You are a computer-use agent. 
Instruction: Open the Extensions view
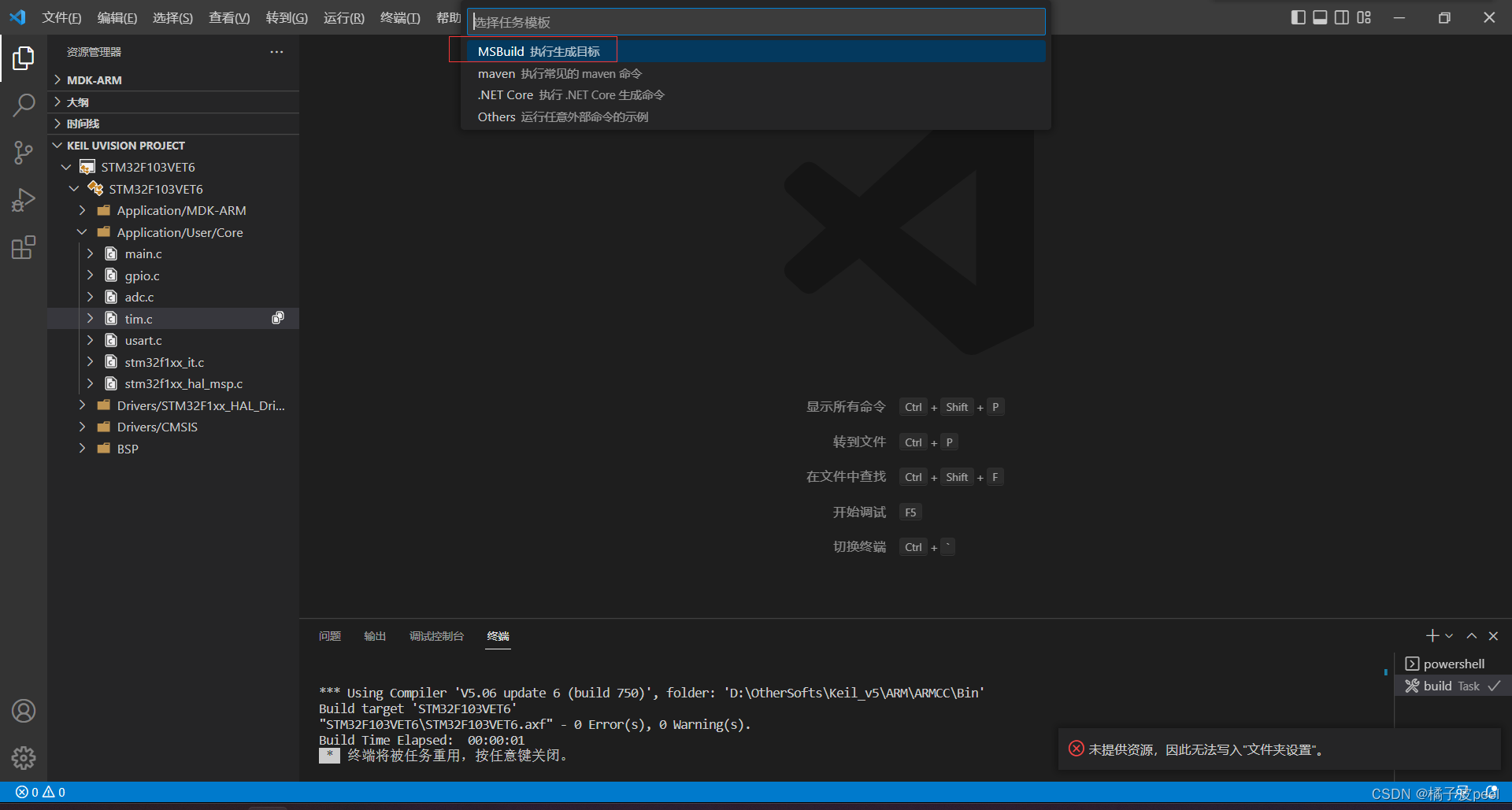click(24, 247)
